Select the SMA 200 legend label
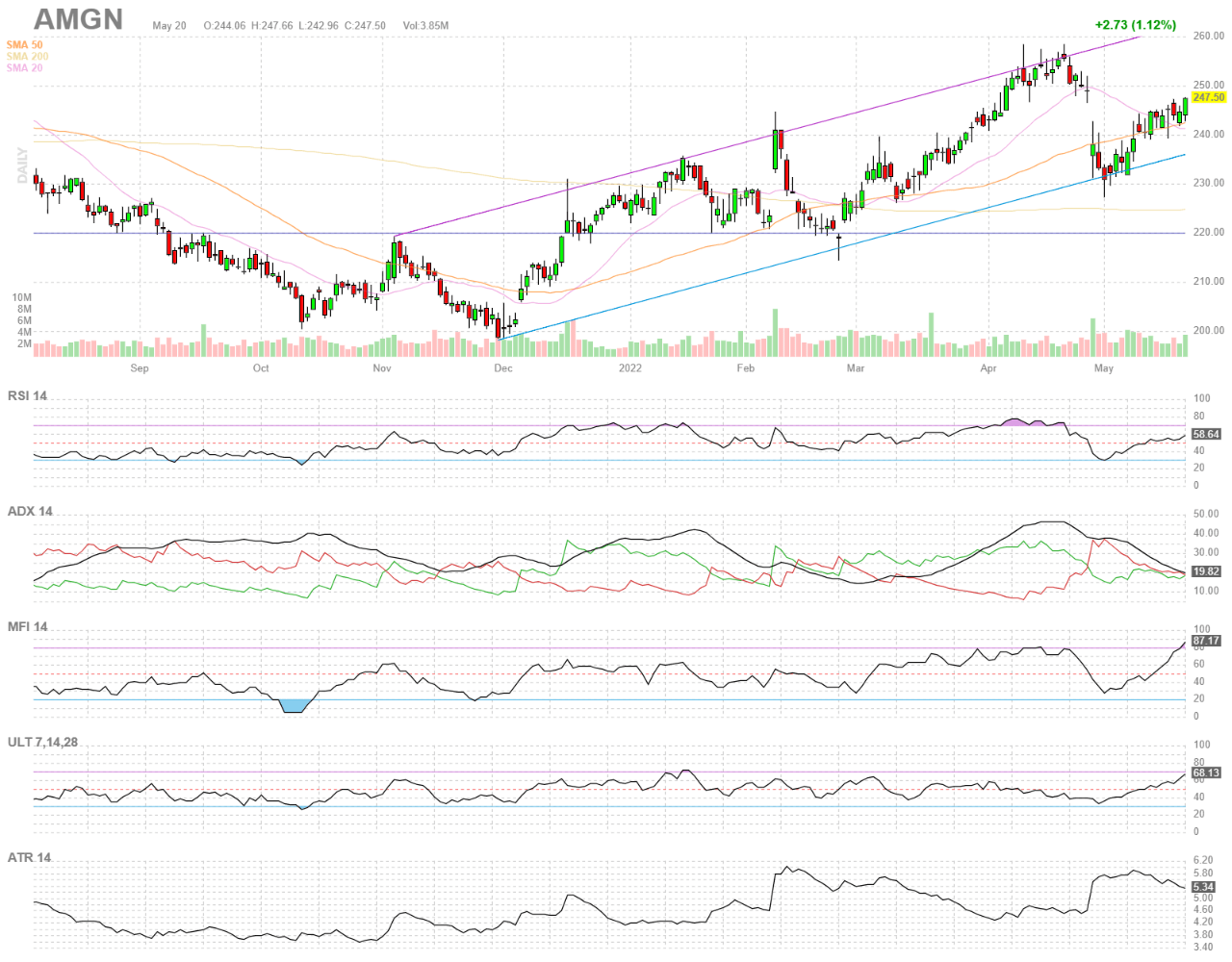The image size is (1232, 962). point(28,57)
